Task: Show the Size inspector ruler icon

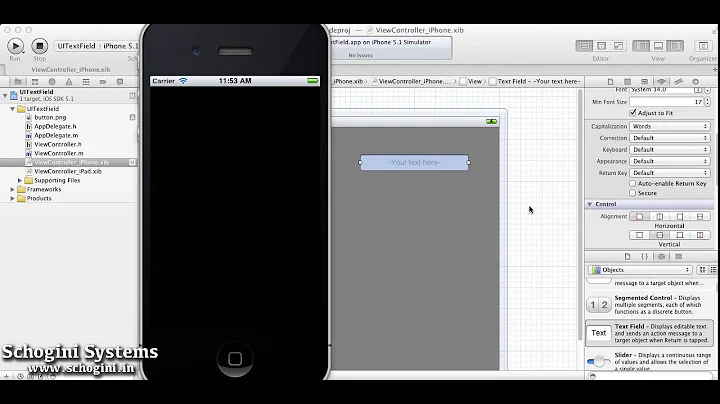Action: coord(678,82)
